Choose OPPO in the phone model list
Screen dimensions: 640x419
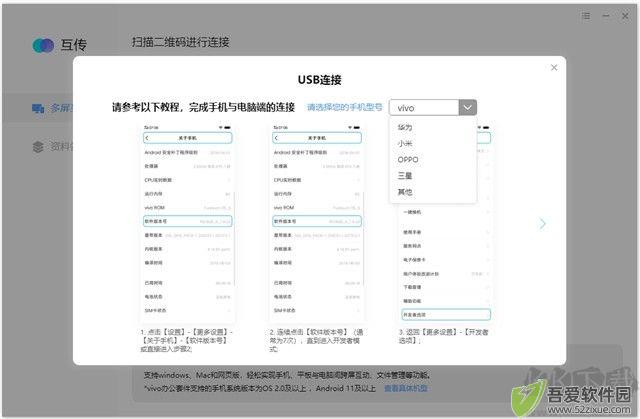click(x=408, y=160)
